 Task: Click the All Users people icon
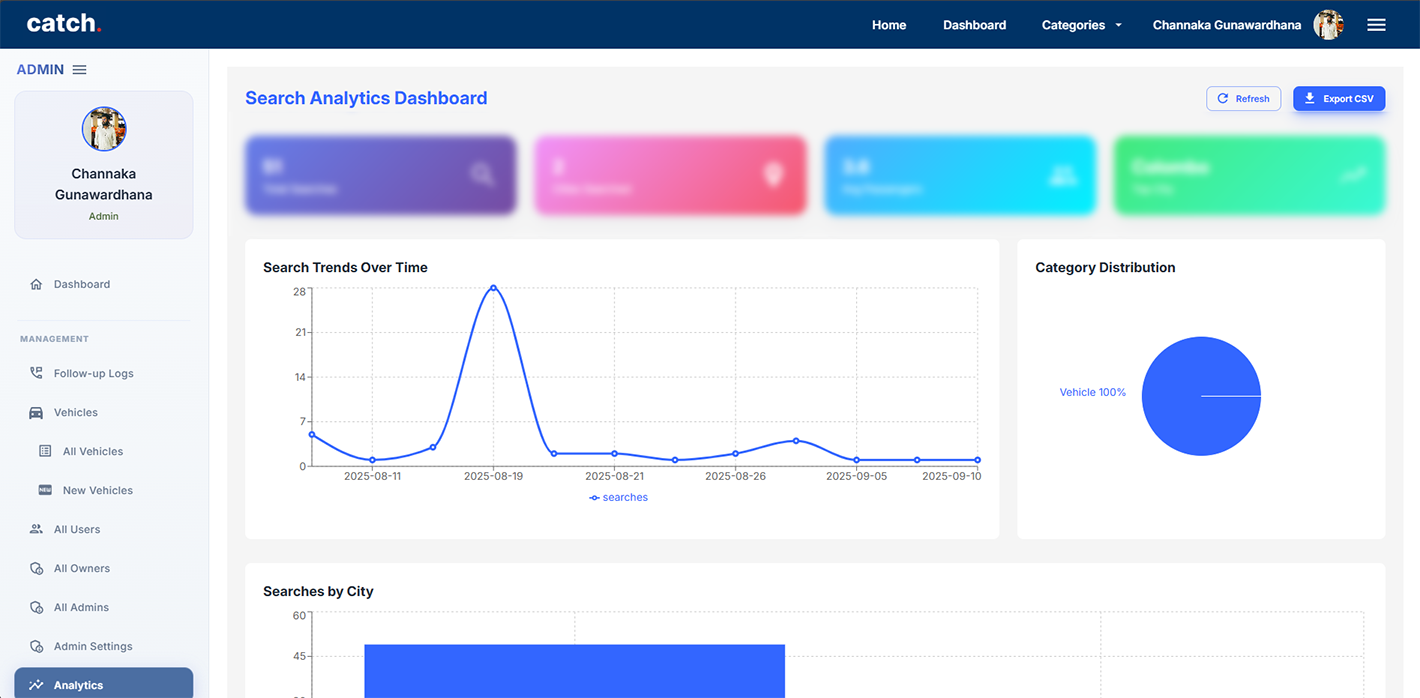pos(36,529)
